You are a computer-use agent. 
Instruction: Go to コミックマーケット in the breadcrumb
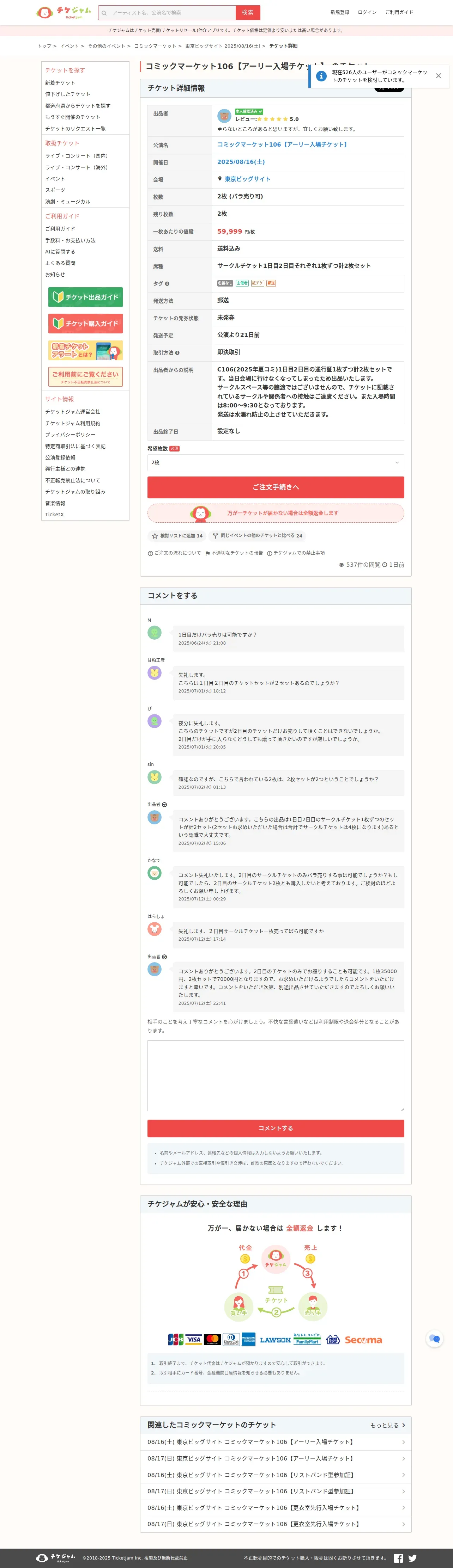coord(155,46)
